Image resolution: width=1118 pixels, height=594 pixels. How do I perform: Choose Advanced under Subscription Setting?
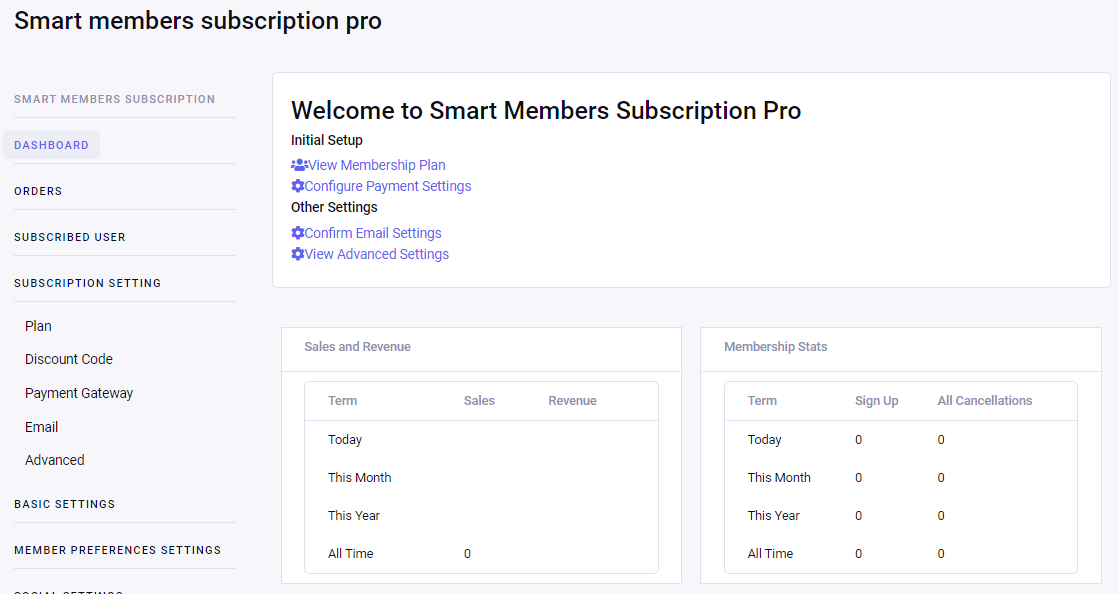click(54, 460)
